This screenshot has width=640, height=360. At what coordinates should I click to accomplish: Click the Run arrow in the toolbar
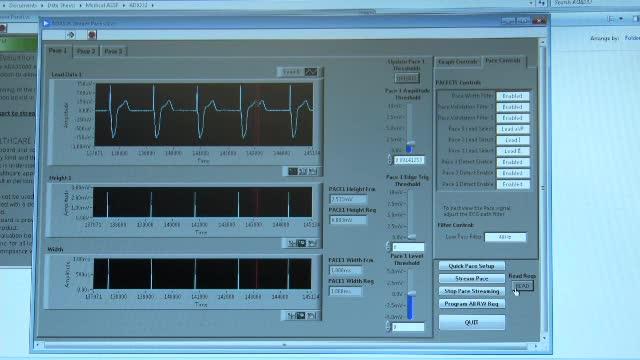click(71, 35)
